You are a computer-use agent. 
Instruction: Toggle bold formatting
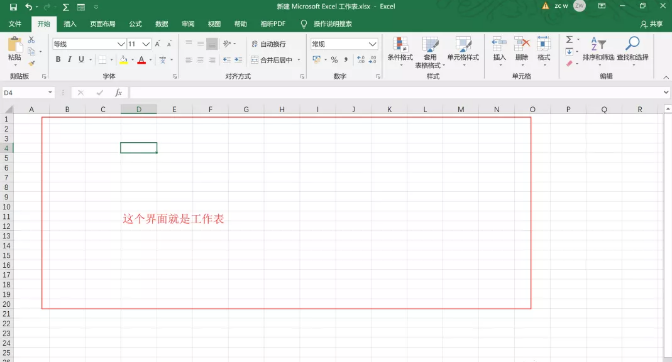[x=58, y=60]
